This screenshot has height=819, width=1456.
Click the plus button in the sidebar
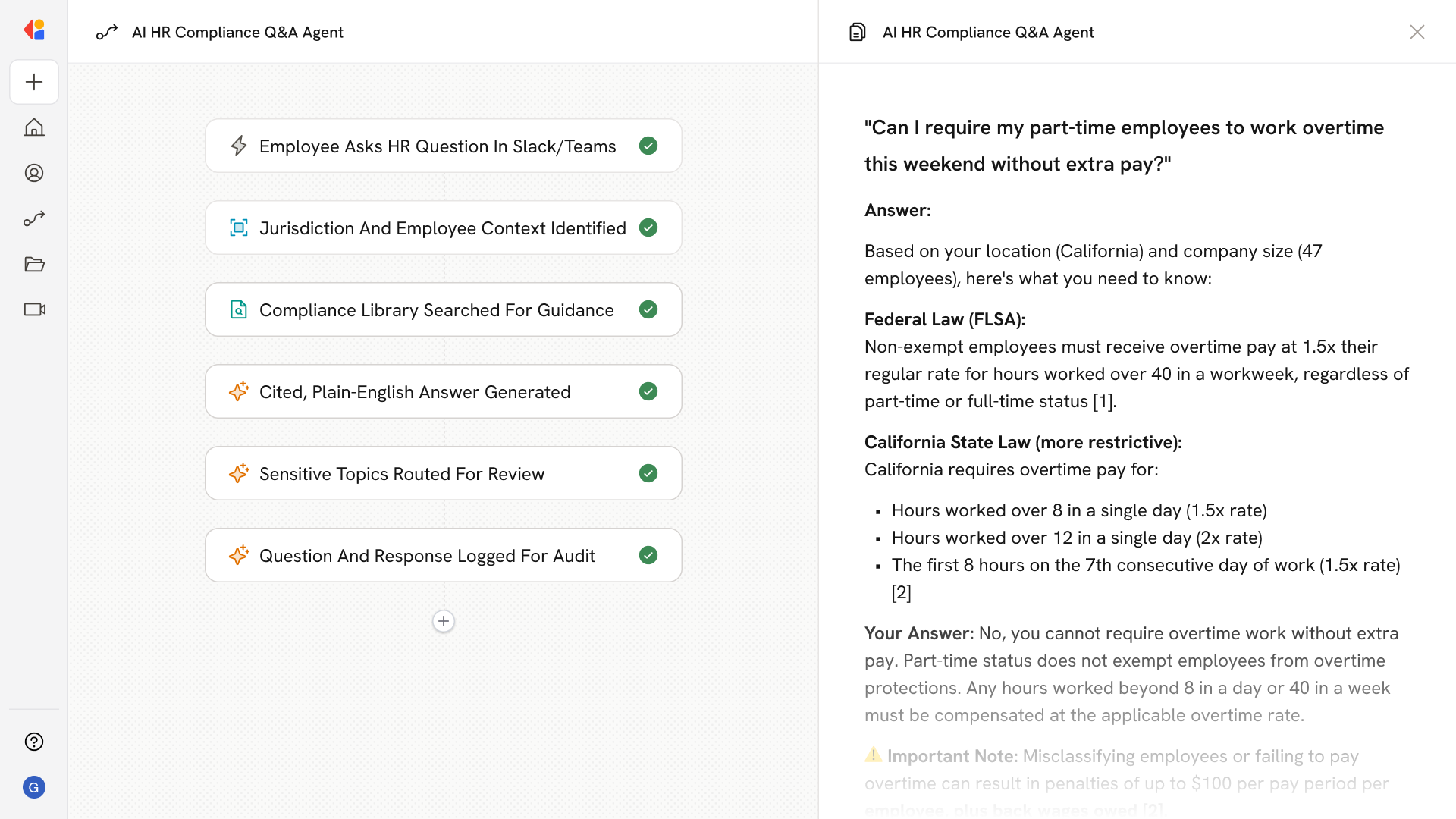point(34,82)
